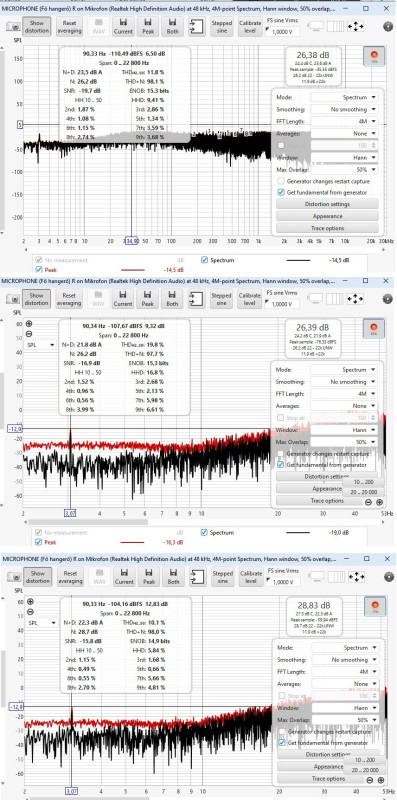Uncheck 'Get fundamental from generator' in the 28,83 dB window
The height and width of the screenshot is (800, 397).
[x=282, y=743]
